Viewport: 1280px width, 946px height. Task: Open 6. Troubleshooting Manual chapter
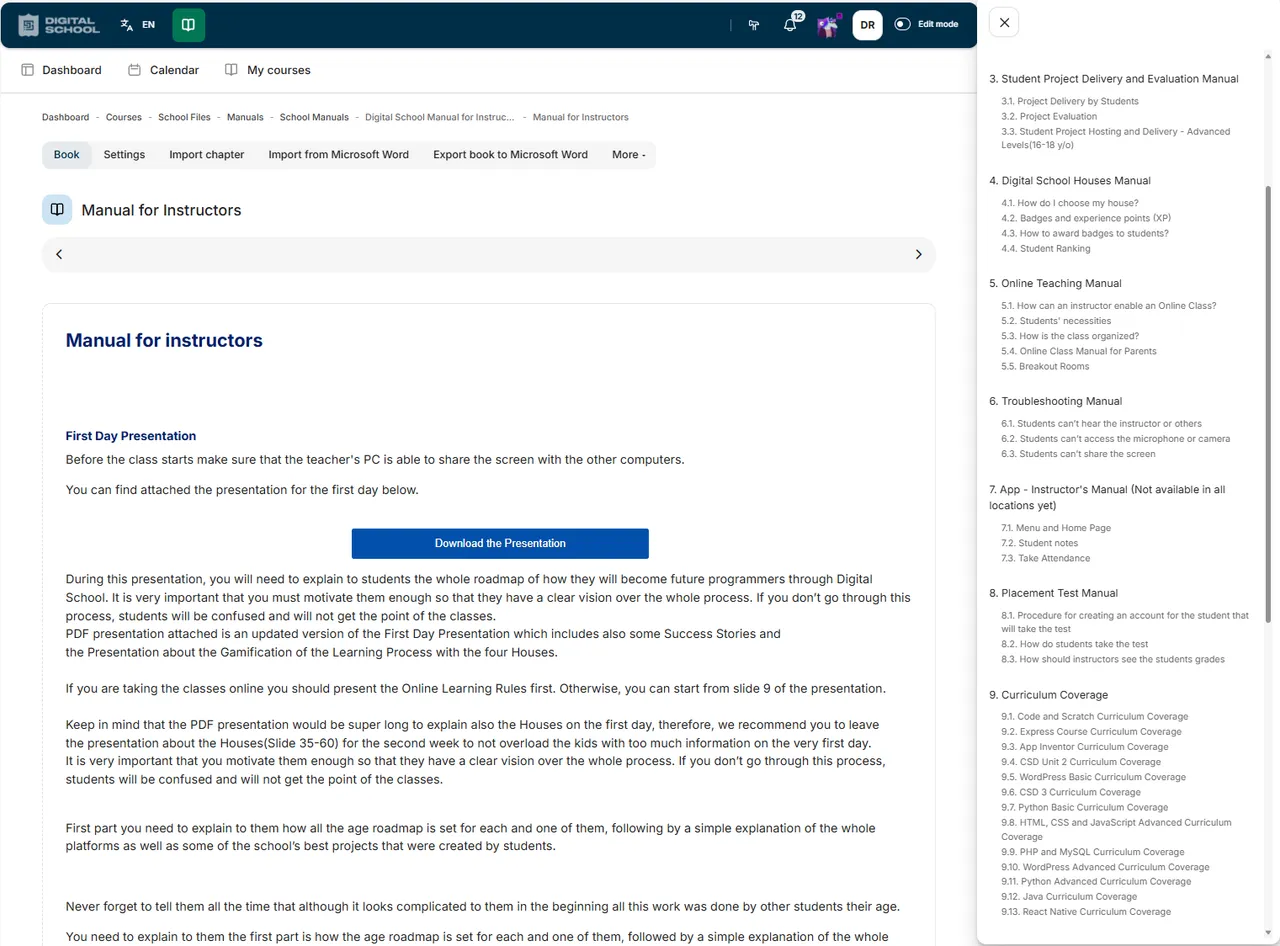point(1055,401)
